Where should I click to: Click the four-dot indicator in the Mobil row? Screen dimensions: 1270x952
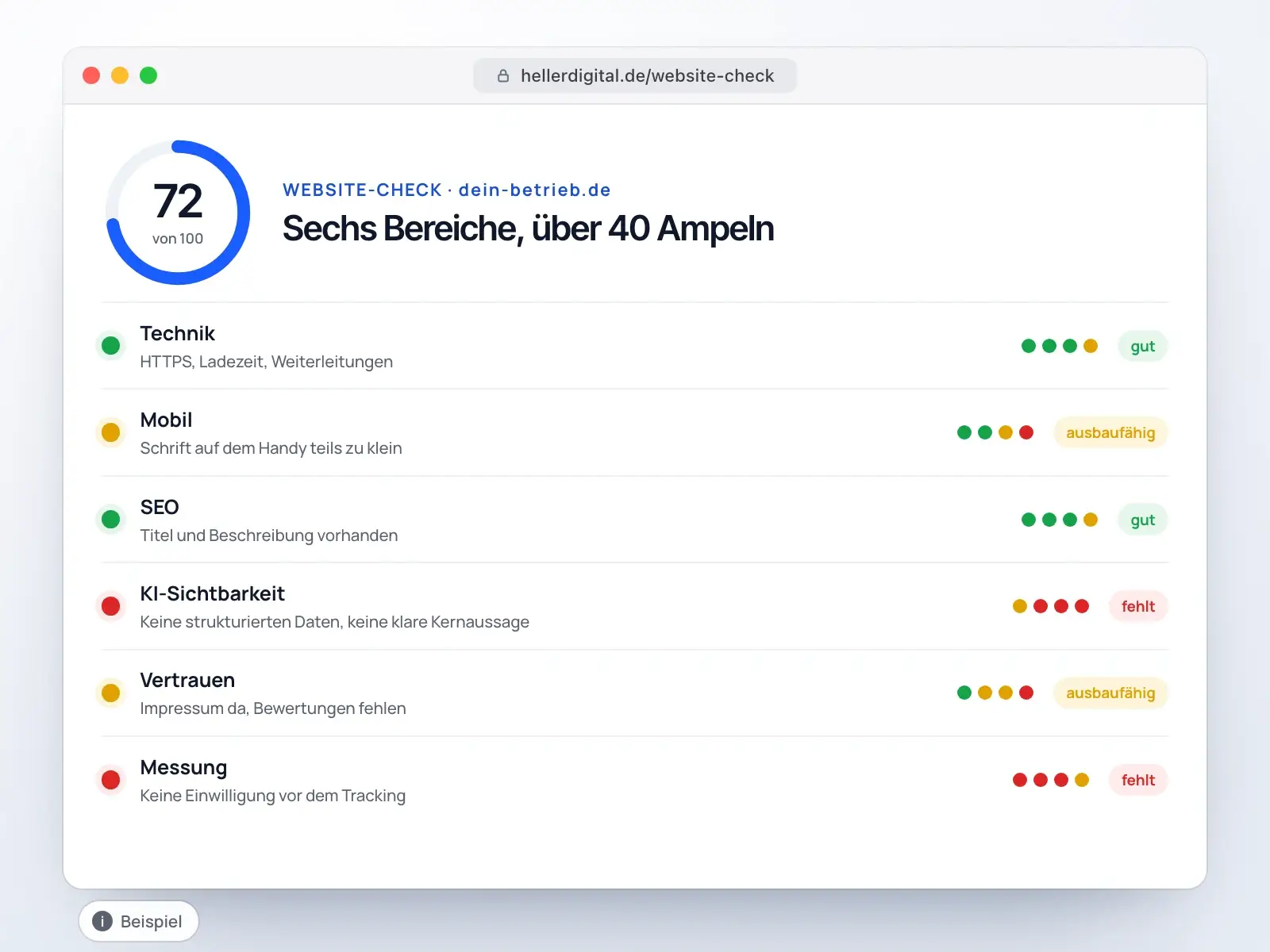point(995,432)
